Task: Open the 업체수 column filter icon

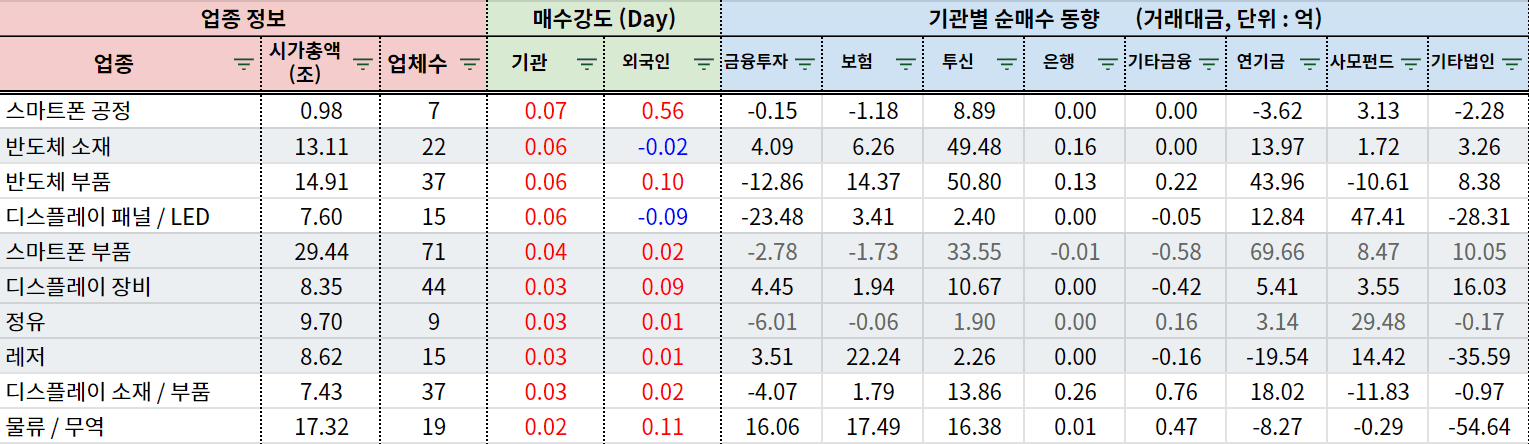Action: pos(469,63)
